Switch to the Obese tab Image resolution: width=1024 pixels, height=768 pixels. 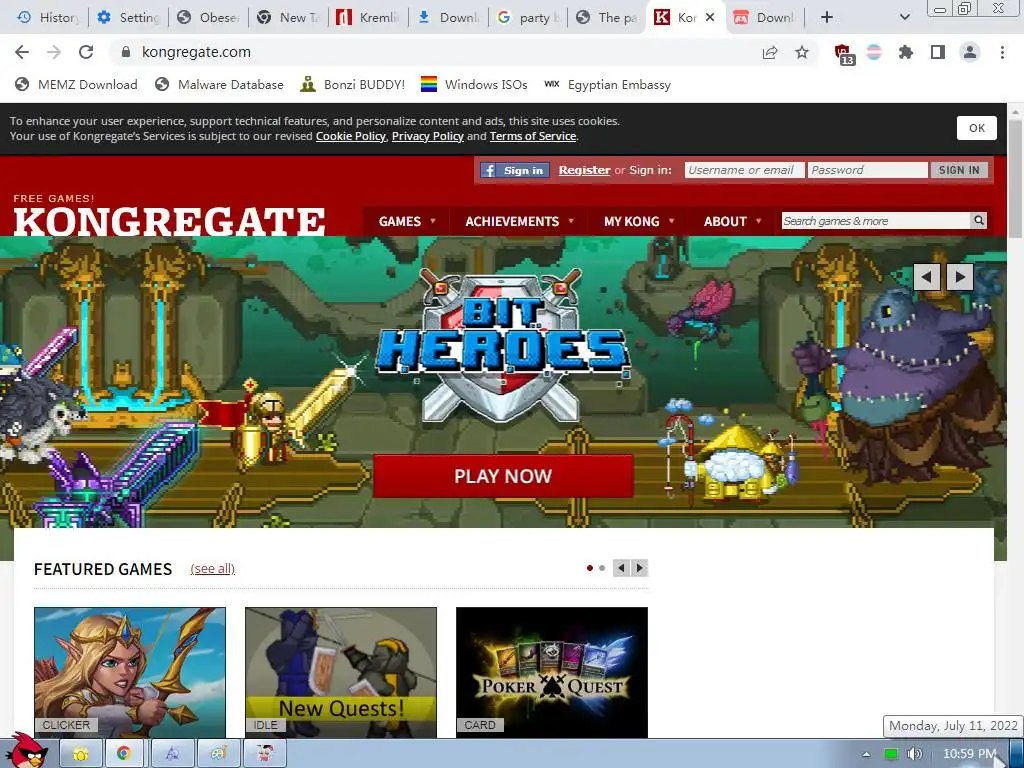(208, 17)
